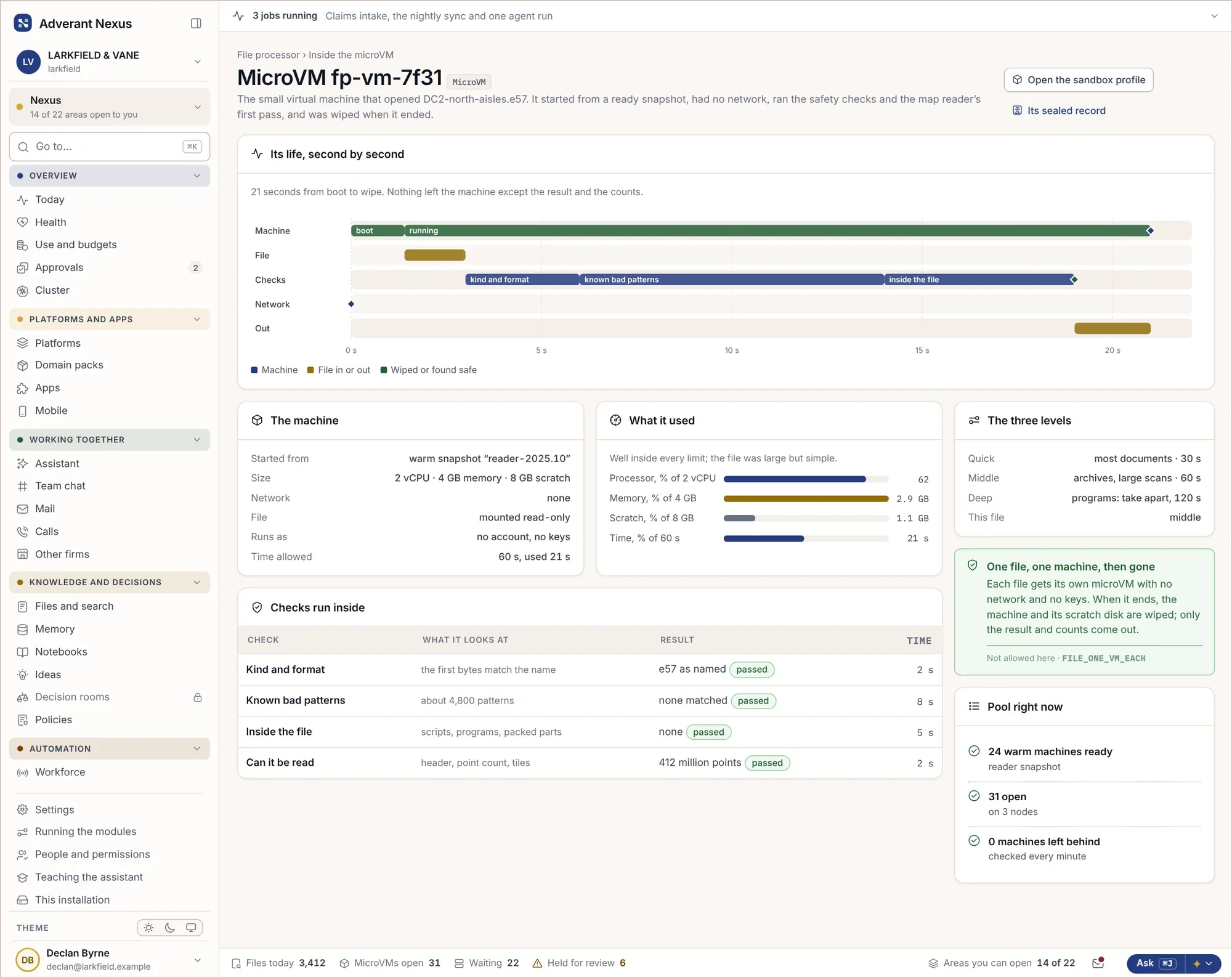Viewport: 1232px width, 977px height.
Task: Click the Apps puzzle icon
Action: tap(23, 388)
